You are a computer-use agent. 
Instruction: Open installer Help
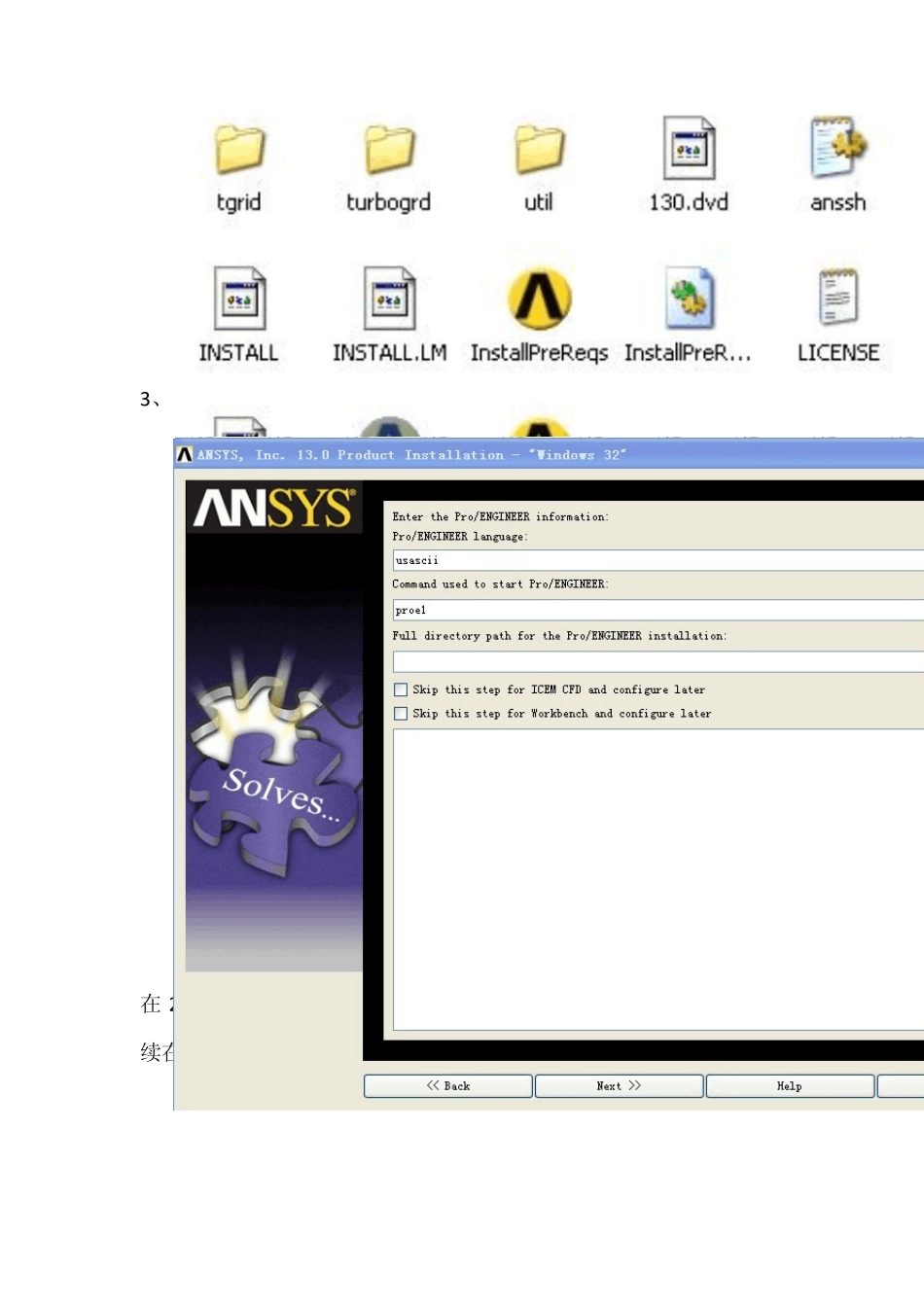point(790,1086)
